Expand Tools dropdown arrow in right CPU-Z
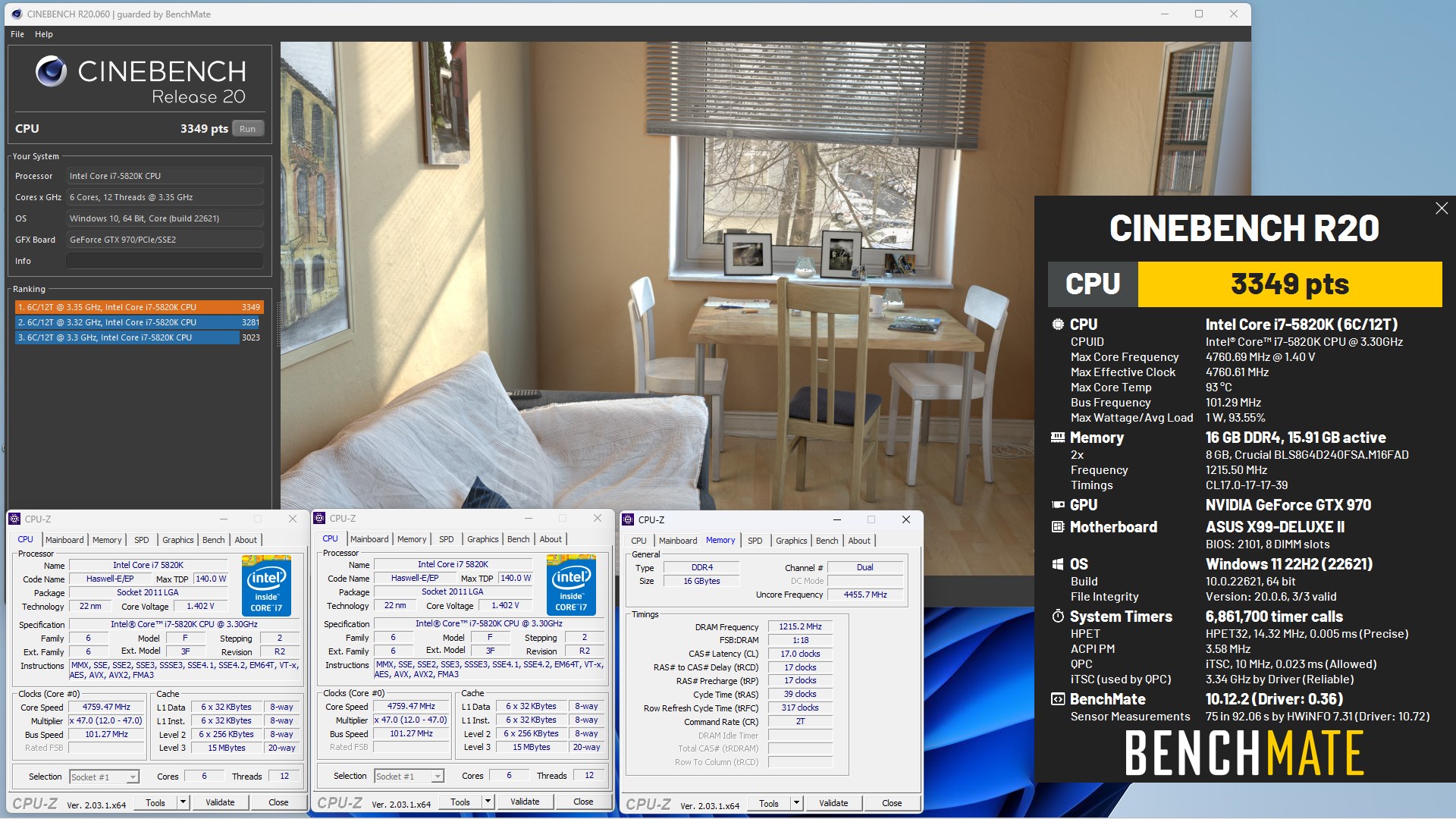Image resolution: width=1456 pixels, height=819 pixels. point(796,803)
